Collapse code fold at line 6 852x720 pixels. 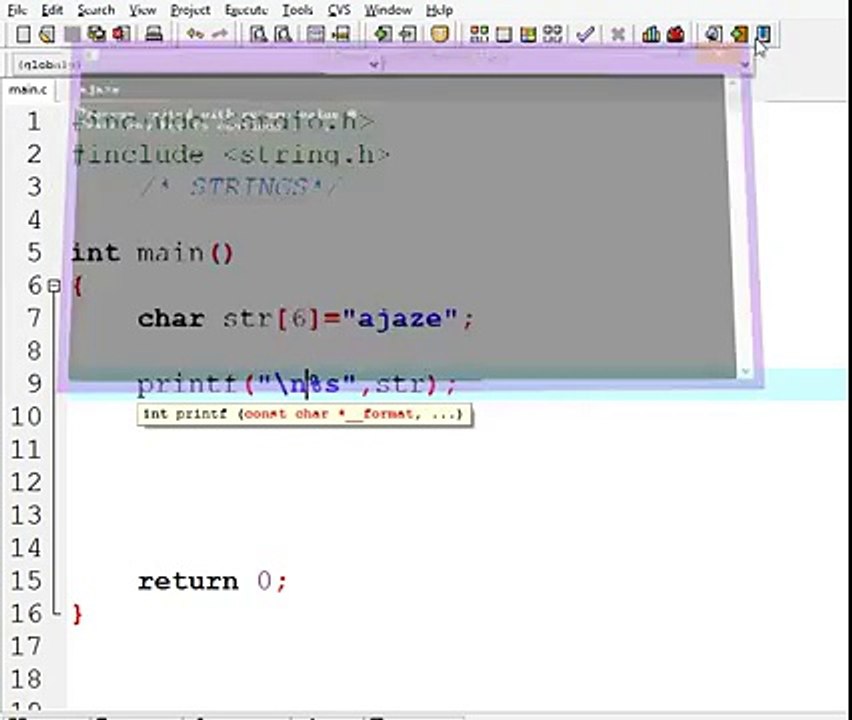coord(54,285)
